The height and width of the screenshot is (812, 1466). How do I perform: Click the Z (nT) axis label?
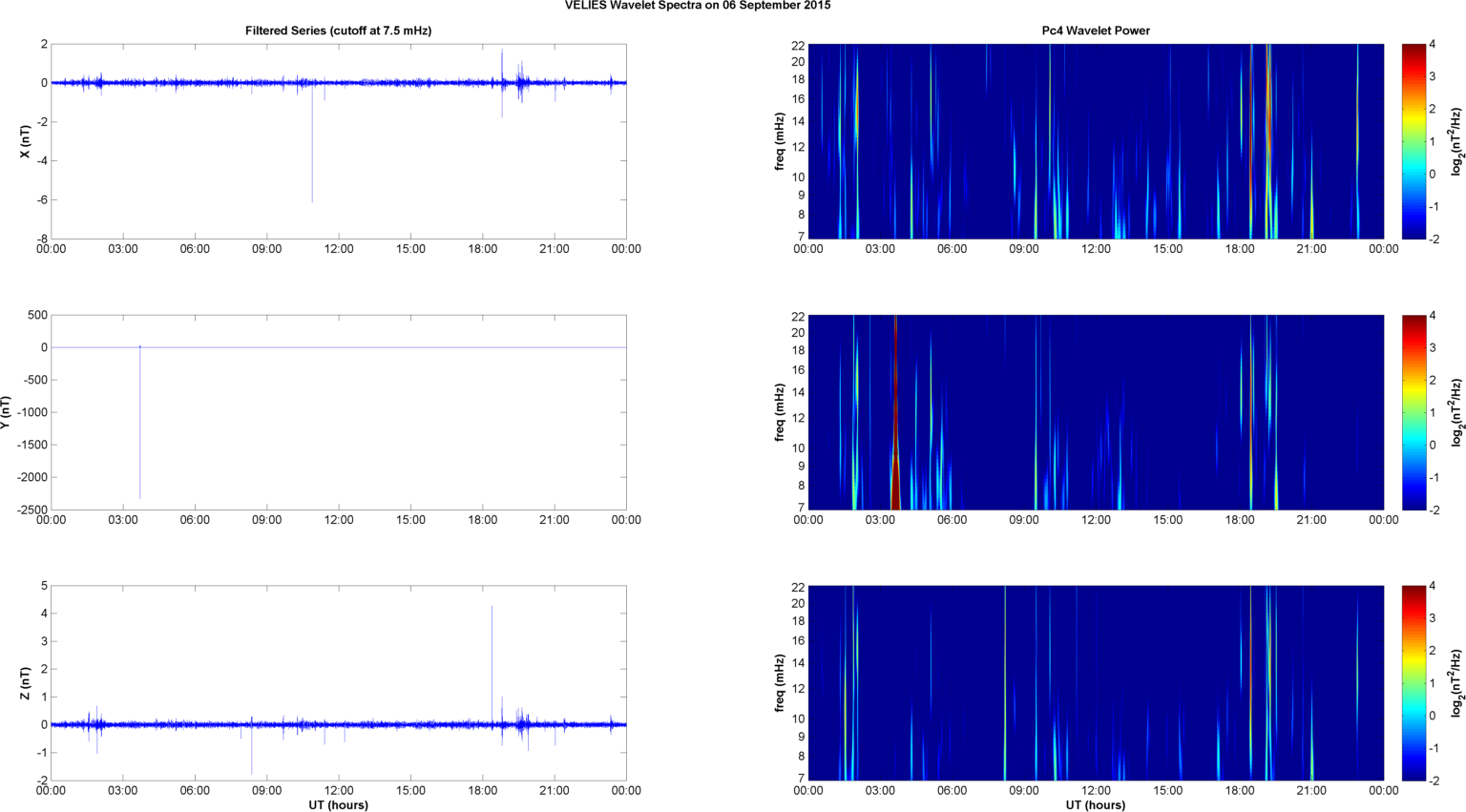(26, 683)
